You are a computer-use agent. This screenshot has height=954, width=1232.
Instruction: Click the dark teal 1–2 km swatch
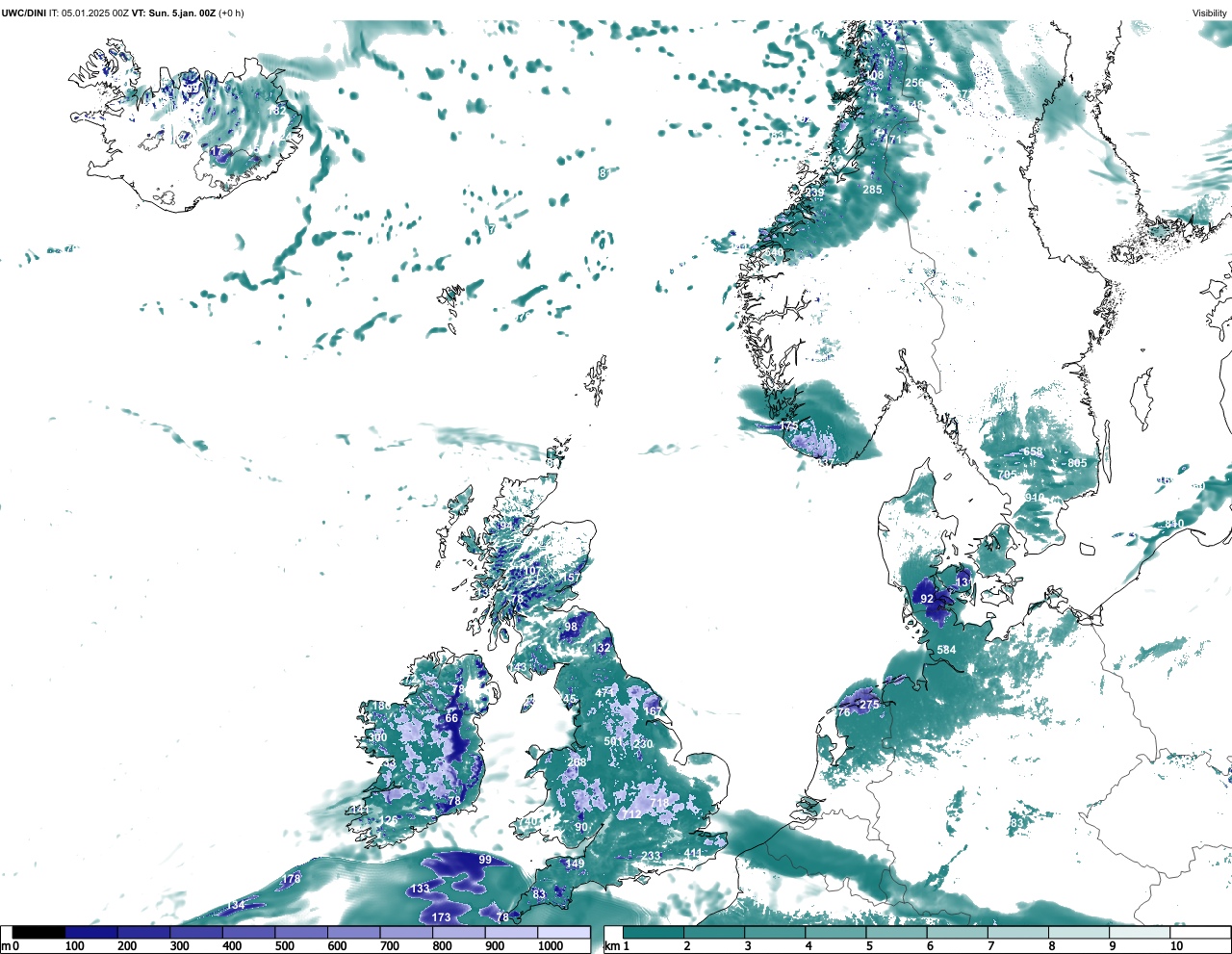point(654,932)
